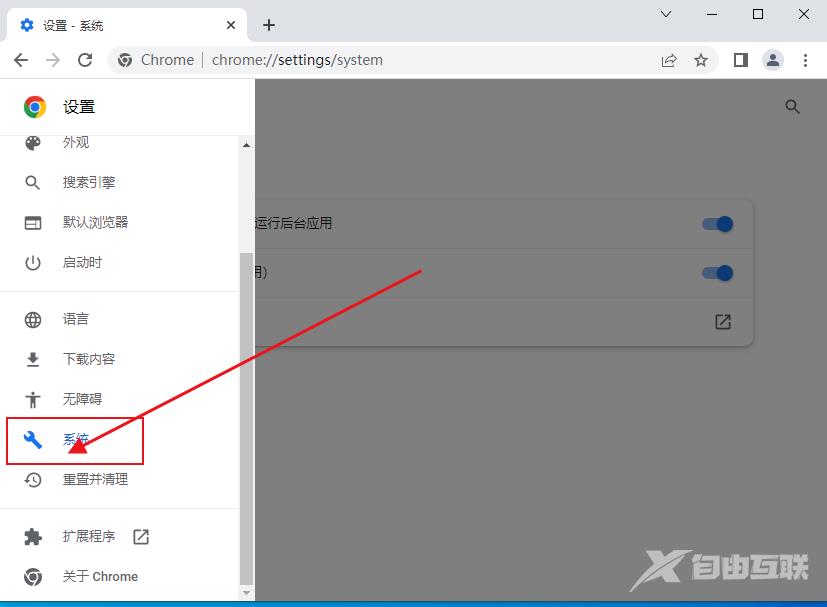Click 关于 Chrome link
This screenshot has height=607, width=827.
click(x=100, y=576)
